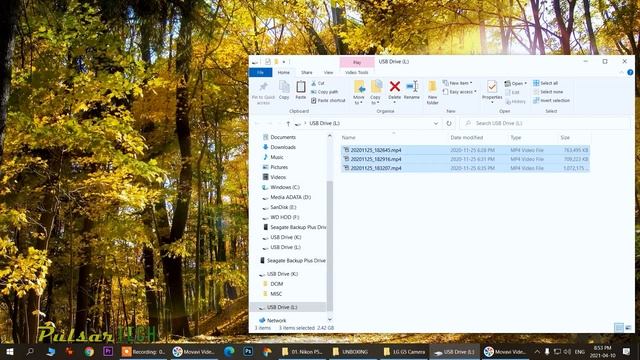Image resolution: width=640 pixels, height=360 pixels.
Task: Open the Video Tools tab
Action: (x=357, y=73)
